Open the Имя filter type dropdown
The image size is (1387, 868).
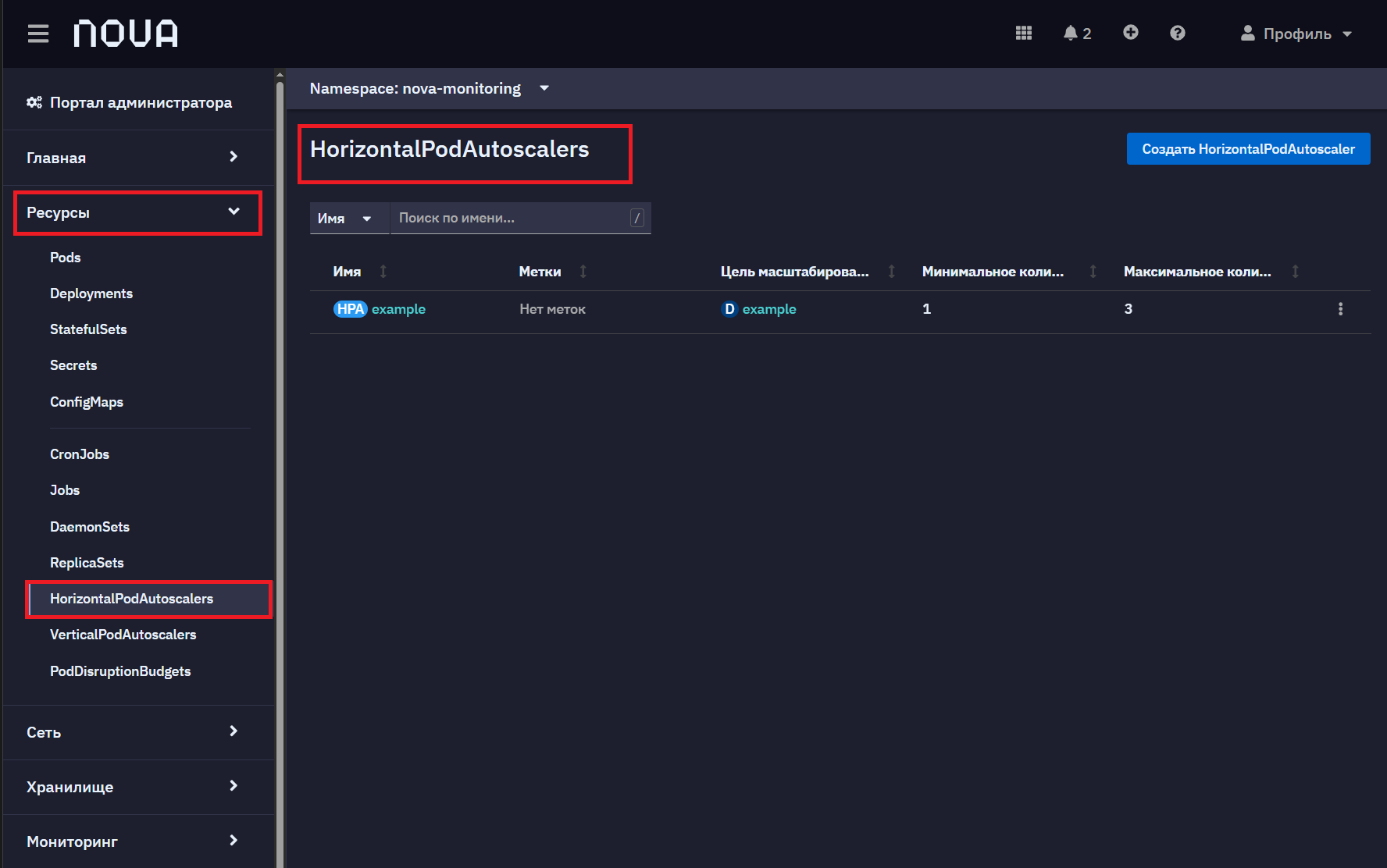(x=349, y=219)
